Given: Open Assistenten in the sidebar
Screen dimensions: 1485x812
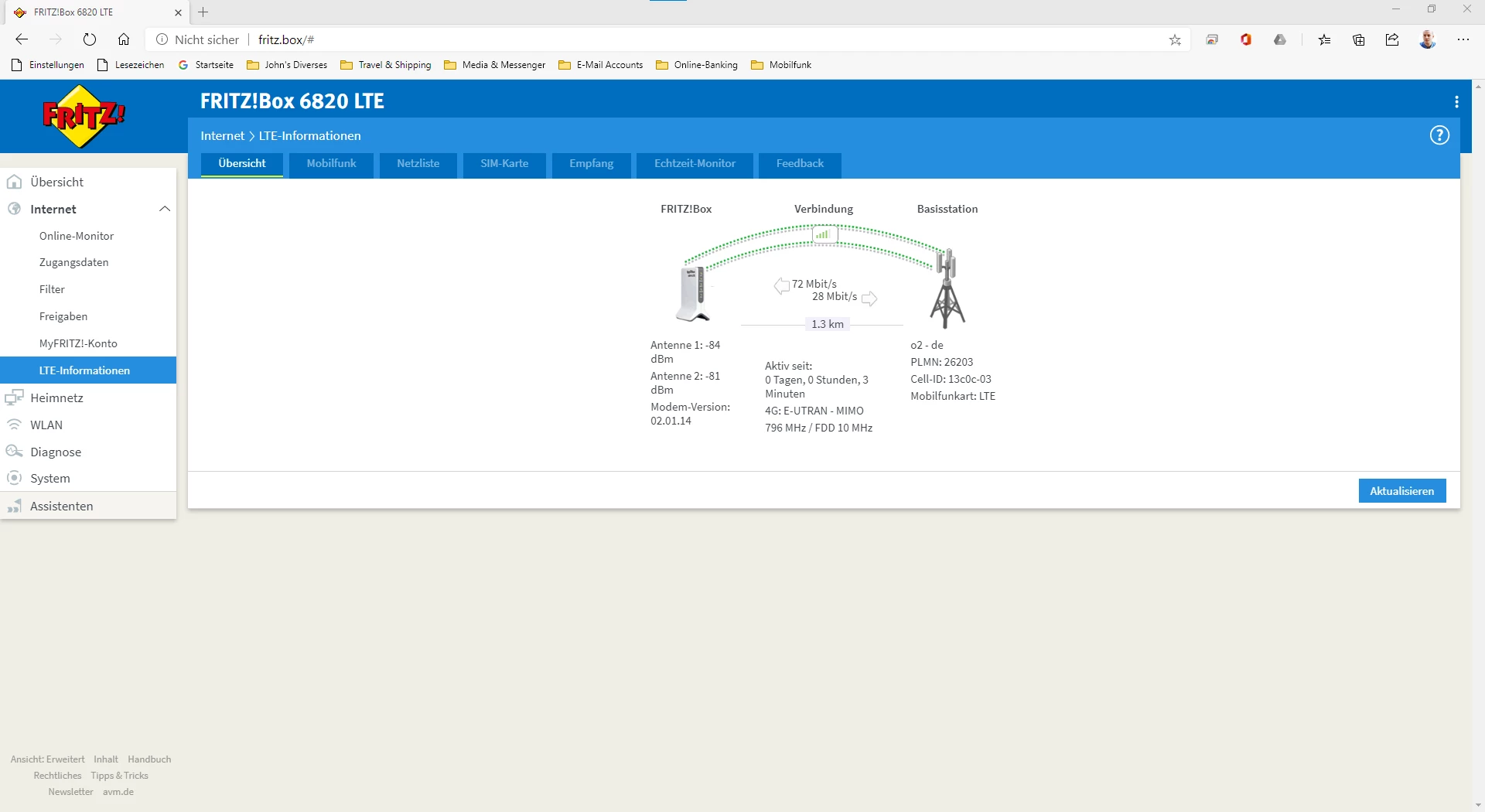Looking at the screenshot, I should click(88, 506).
